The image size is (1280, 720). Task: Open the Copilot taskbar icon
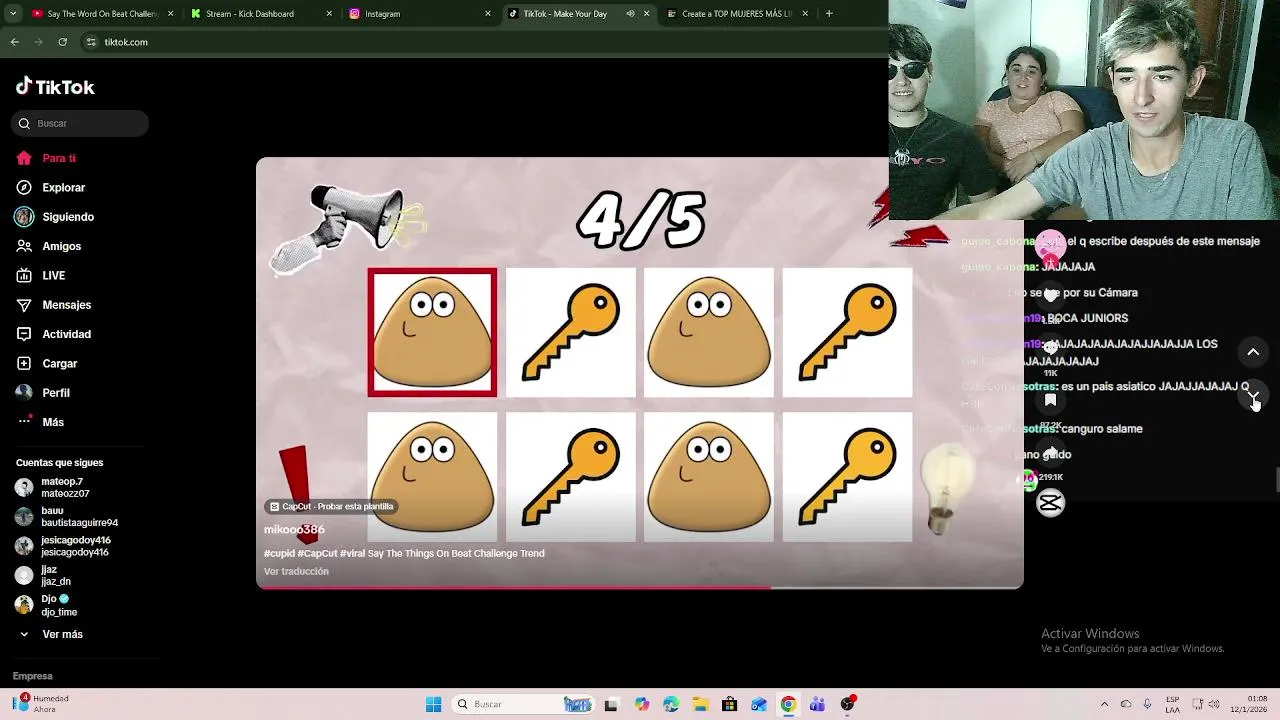pyautogui.click(x=642, y=704)
